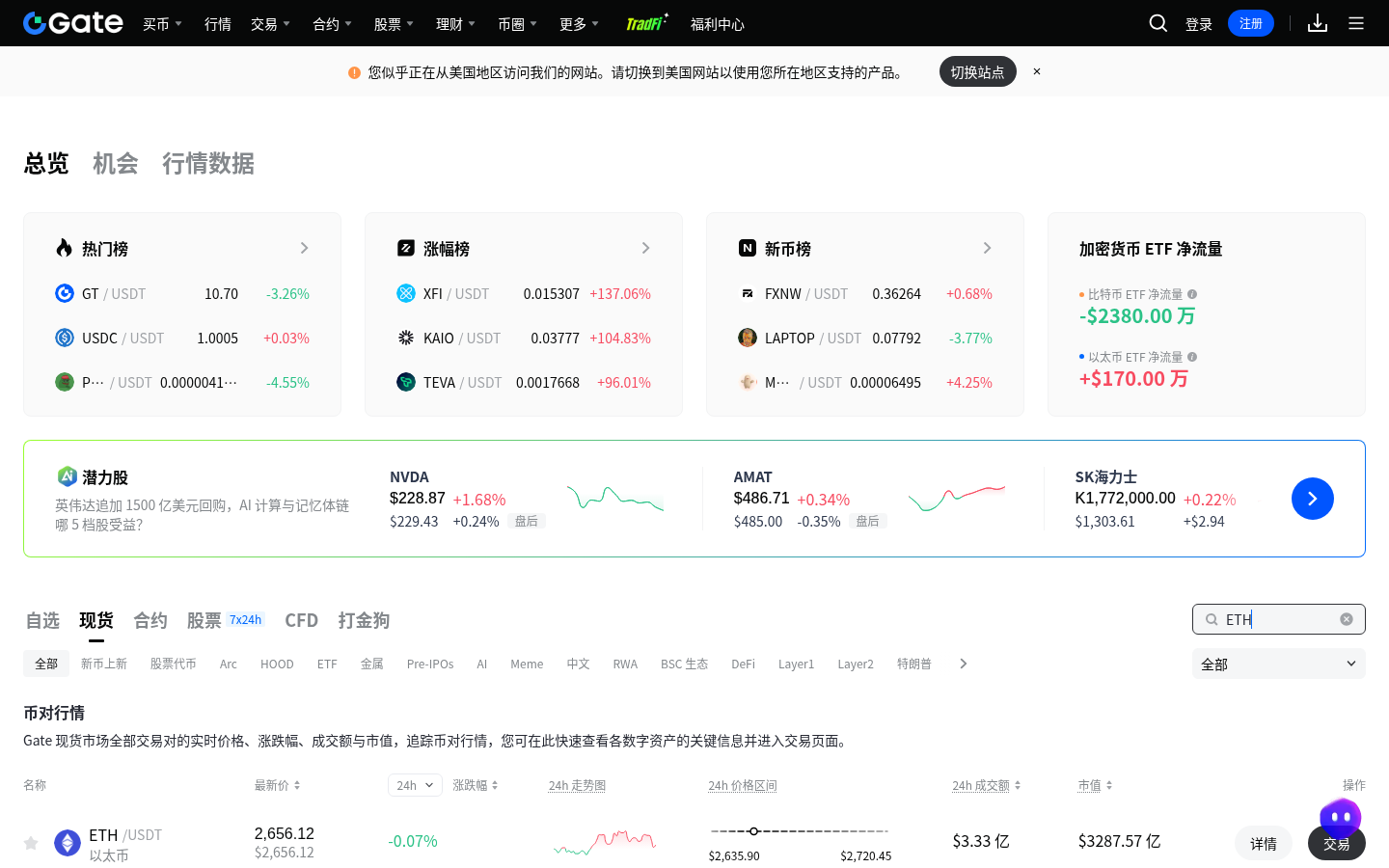
Task: Click the ETH 24h price range slider
Action: tap(800, 830)
